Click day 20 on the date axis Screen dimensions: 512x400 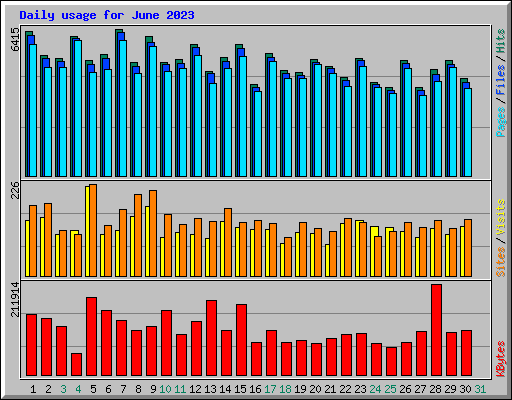tap(315, 389)
